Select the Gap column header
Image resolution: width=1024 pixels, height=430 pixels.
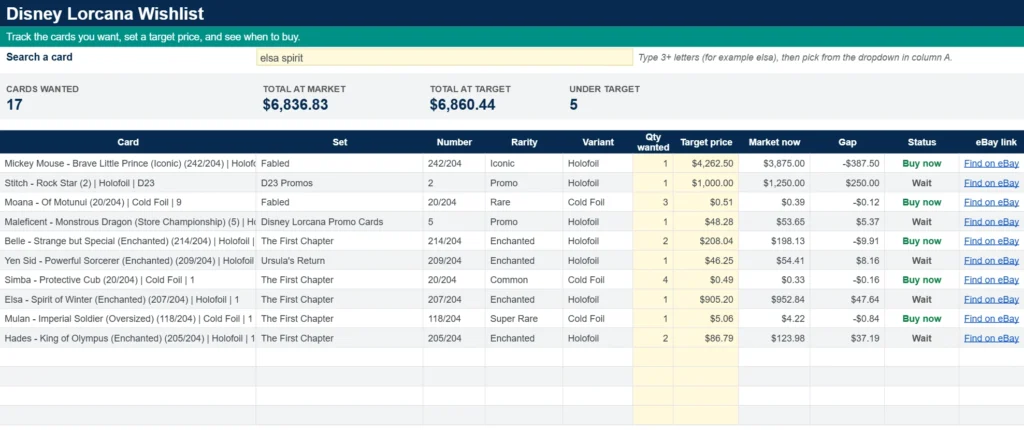848,142
